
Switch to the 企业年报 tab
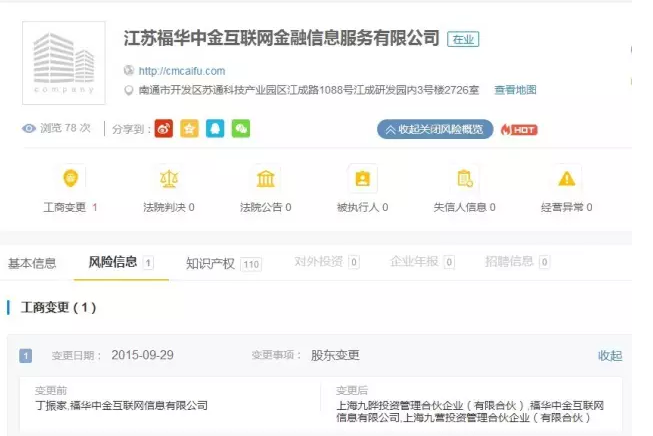(422, 262)
